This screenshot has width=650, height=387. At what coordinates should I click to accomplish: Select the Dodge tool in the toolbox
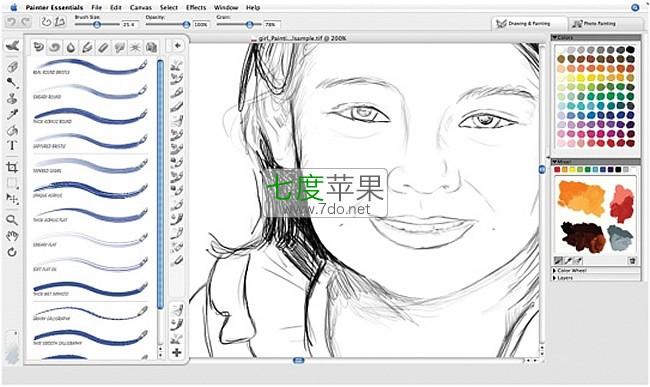(x=12, y=82)
